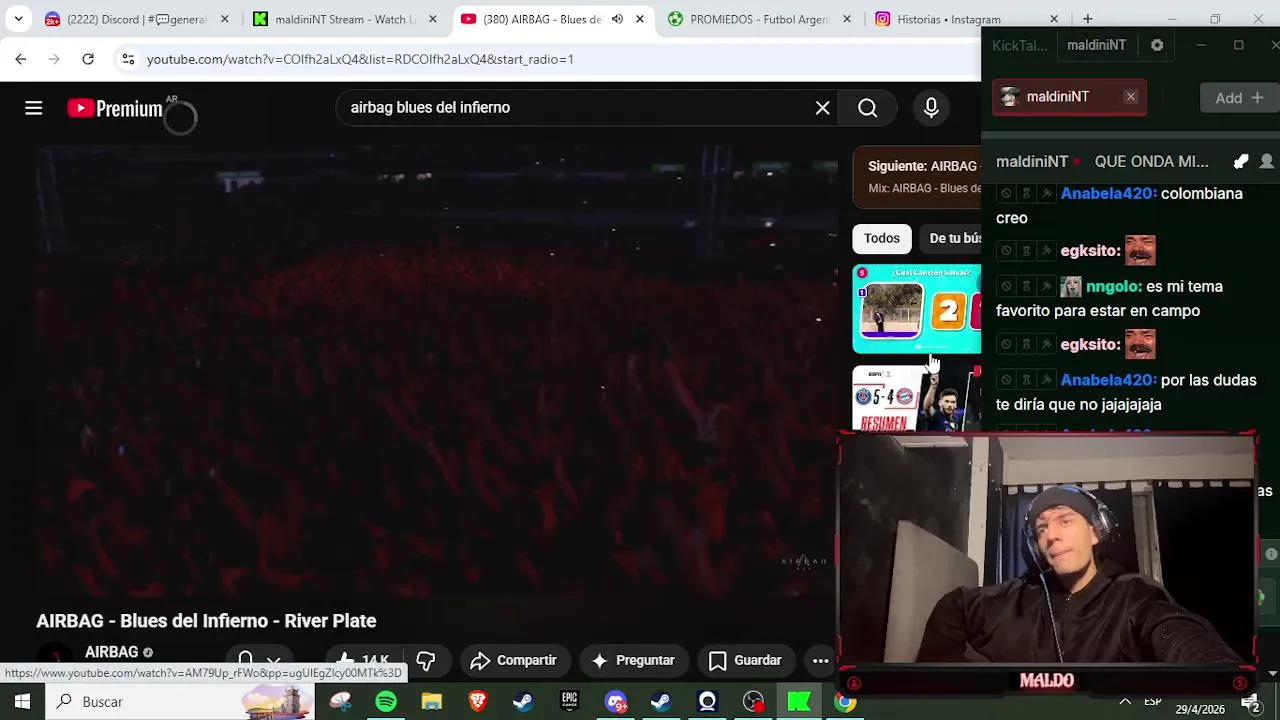Open KickTalk settings gear

click(1157, 45)
